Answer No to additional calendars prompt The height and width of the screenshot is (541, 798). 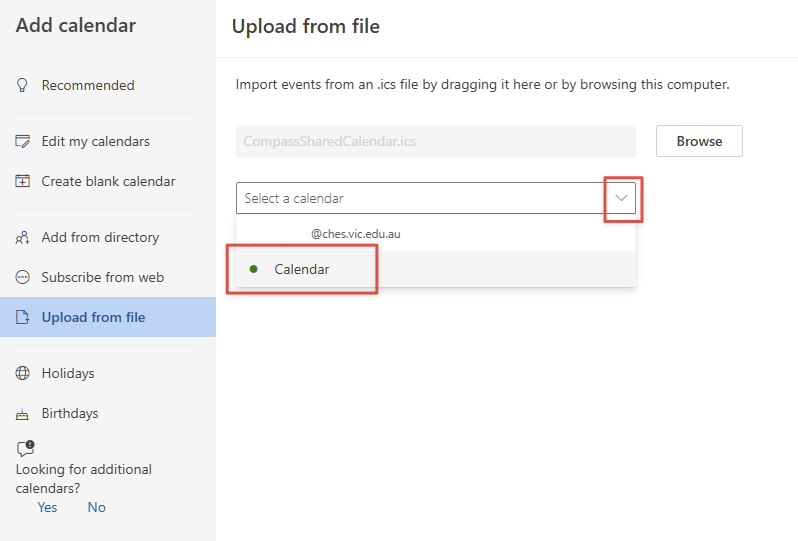(x=96, y=507)
